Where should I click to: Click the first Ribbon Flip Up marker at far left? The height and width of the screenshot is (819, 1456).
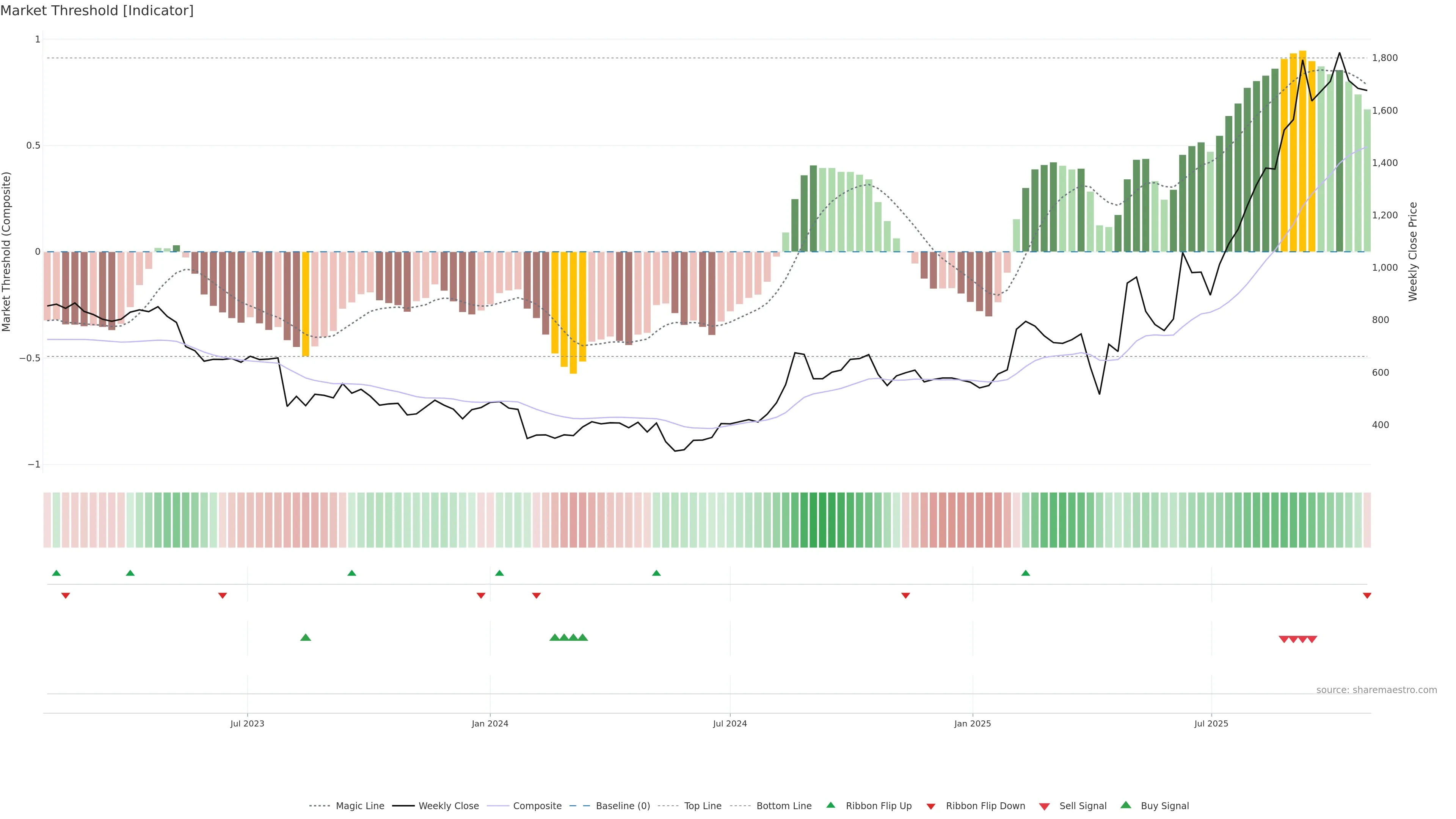(56, 573)
